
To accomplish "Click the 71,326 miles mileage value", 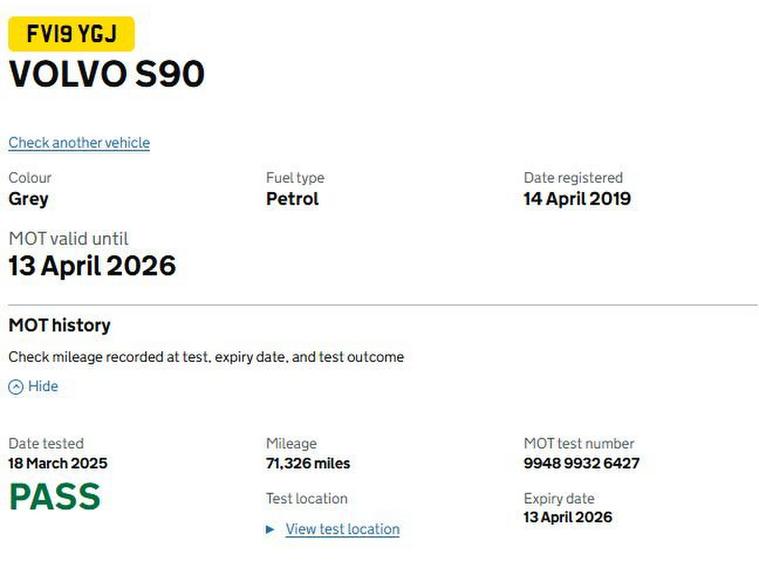I will coord(308,464).
